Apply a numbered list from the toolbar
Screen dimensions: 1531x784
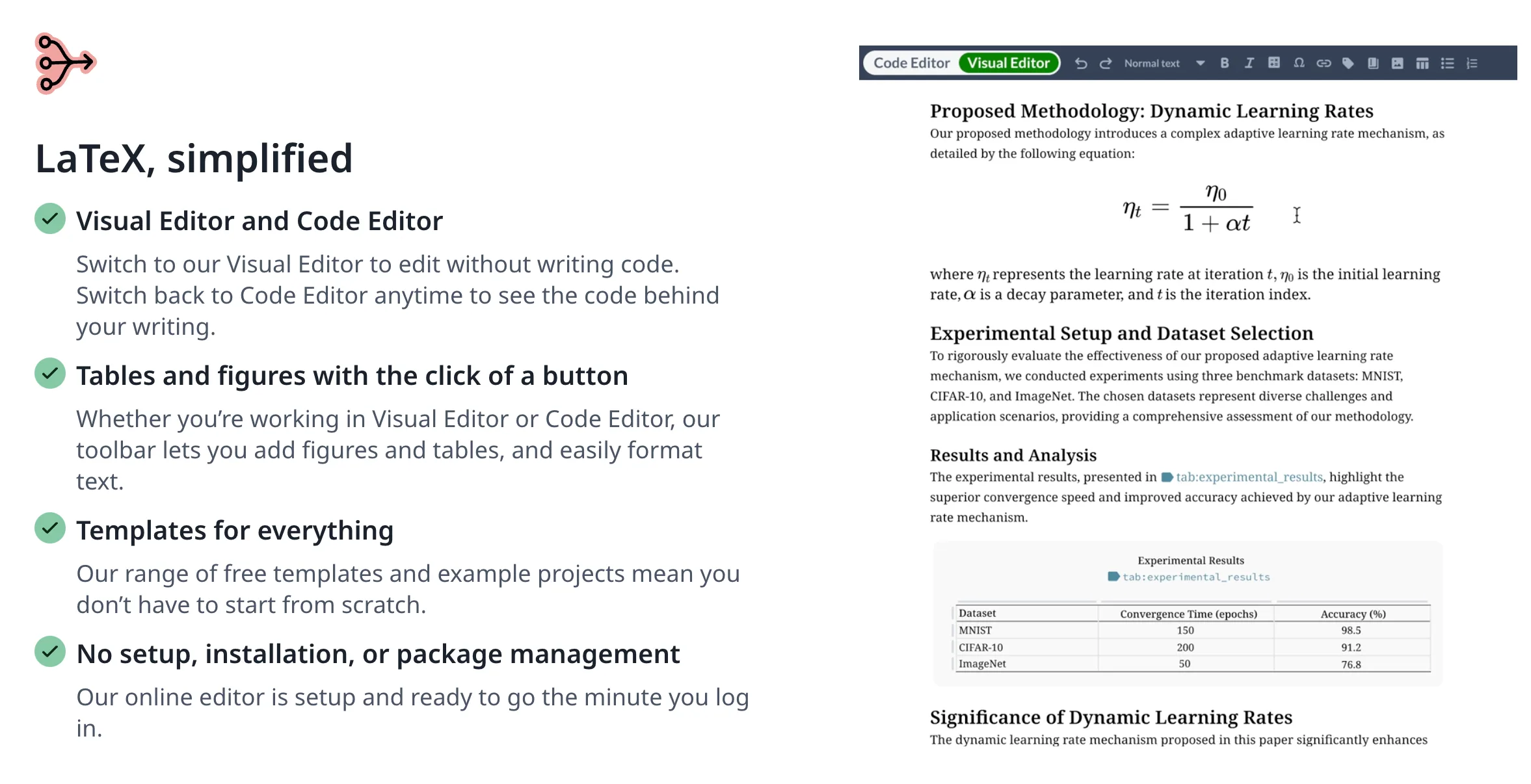coord(1472,62)
